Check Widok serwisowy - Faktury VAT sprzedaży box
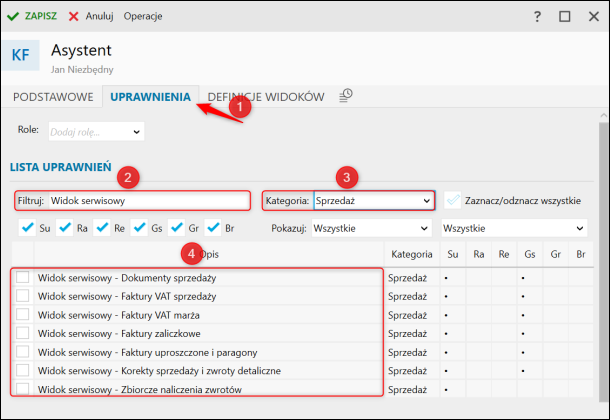The height and width of the screenshot is (420, 610). click(x=23, y=296)
